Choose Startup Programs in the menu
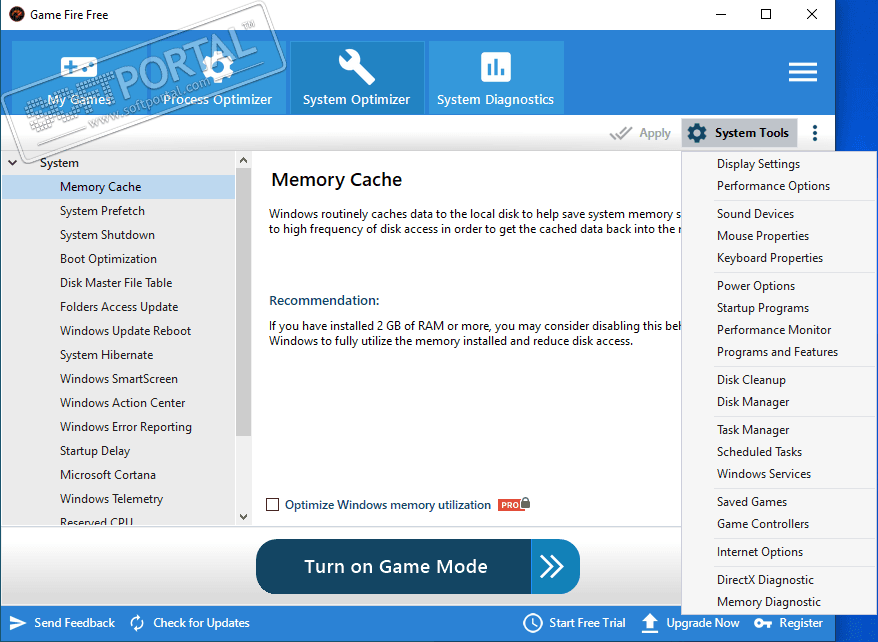The height and width of the screenshot is (642, 878). [763, 308]
